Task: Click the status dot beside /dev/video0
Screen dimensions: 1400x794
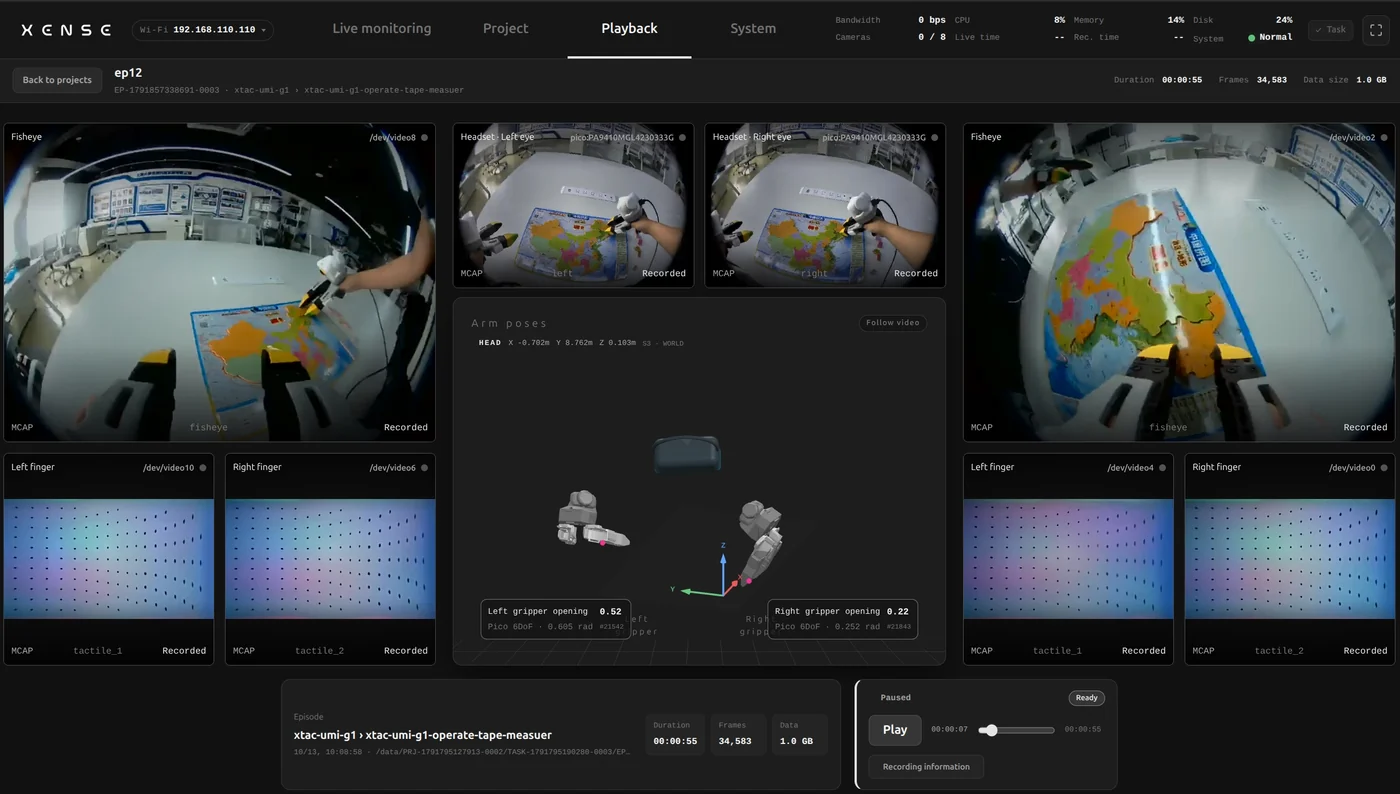Action: [x=1383, y=467]
